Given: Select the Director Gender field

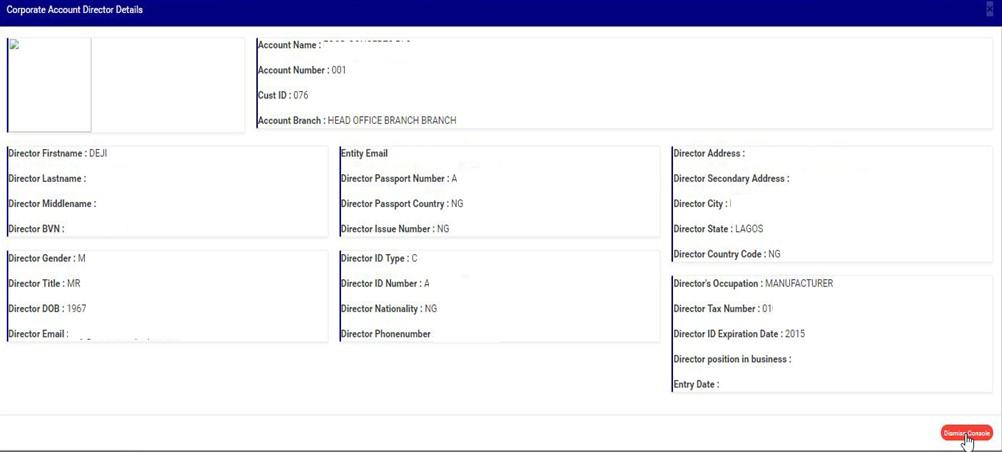Looking at the screenshot, I should point(47,259).
